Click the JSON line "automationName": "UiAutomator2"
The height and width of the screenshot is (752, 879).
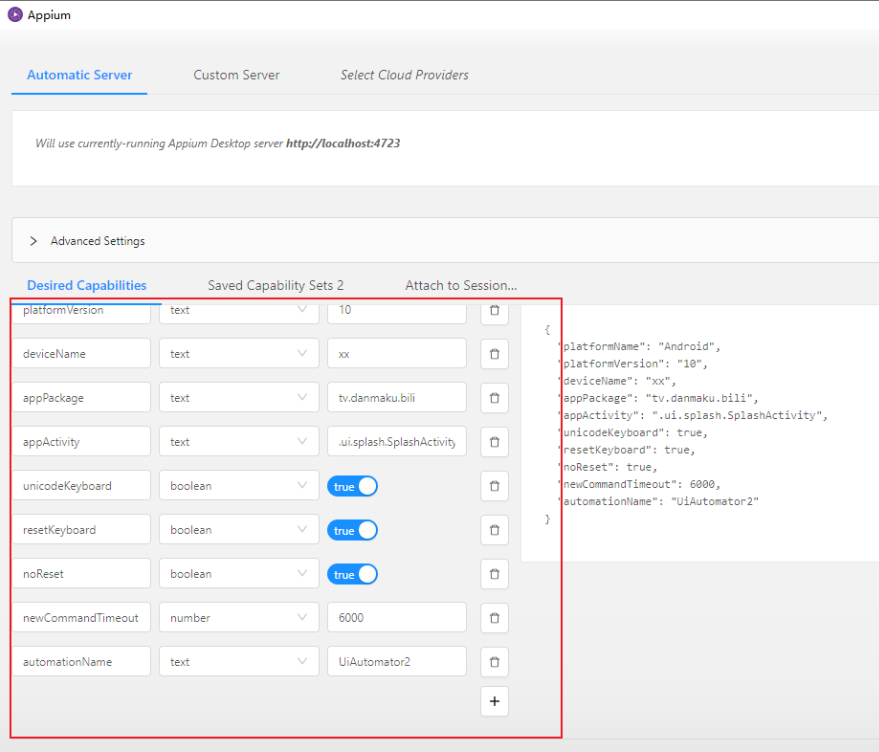[x=660, y=501]
